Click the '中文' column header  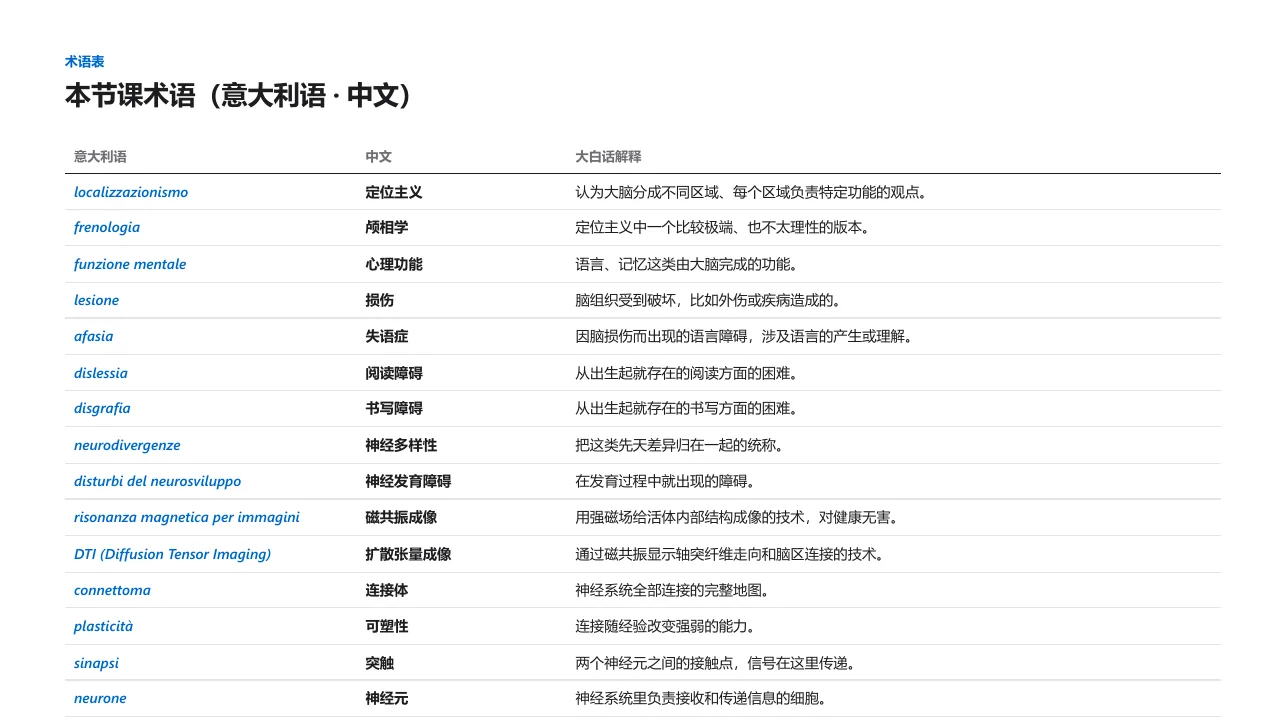point(378,157)
